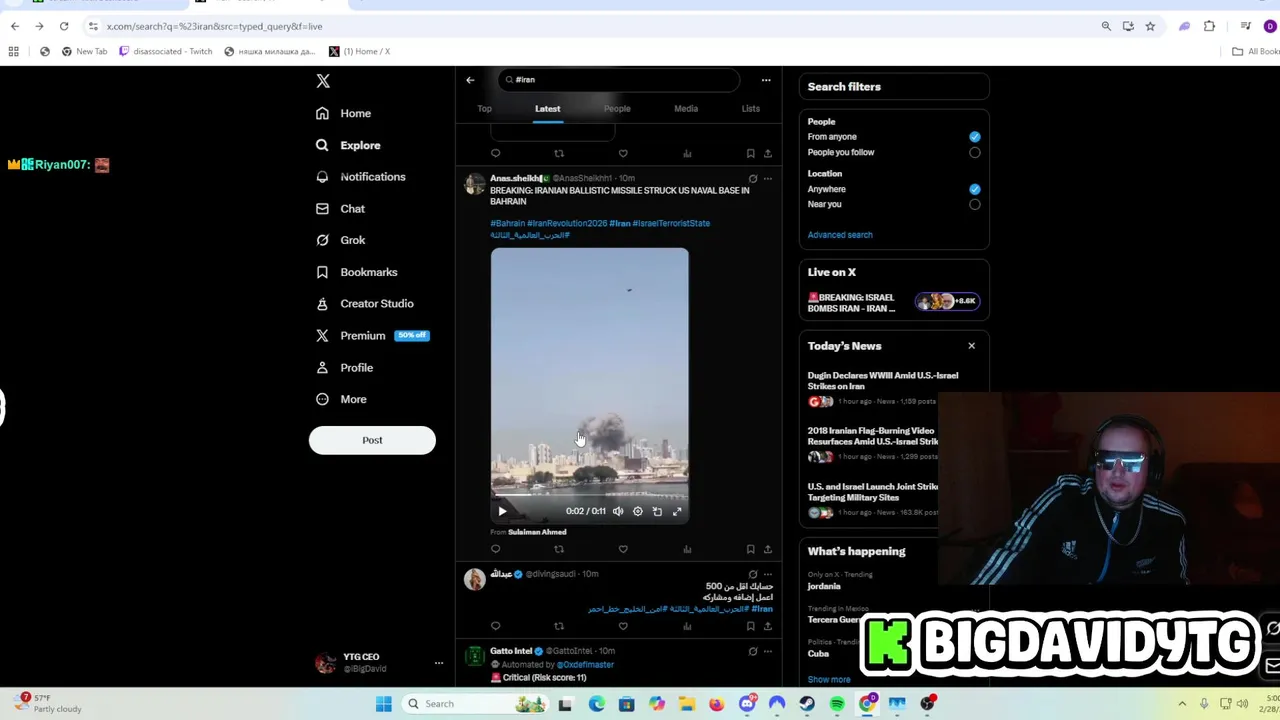The width and height of the screenshot is (1280, 720).
Task: Play the missile strike video
Action: (x=502, y=511)
